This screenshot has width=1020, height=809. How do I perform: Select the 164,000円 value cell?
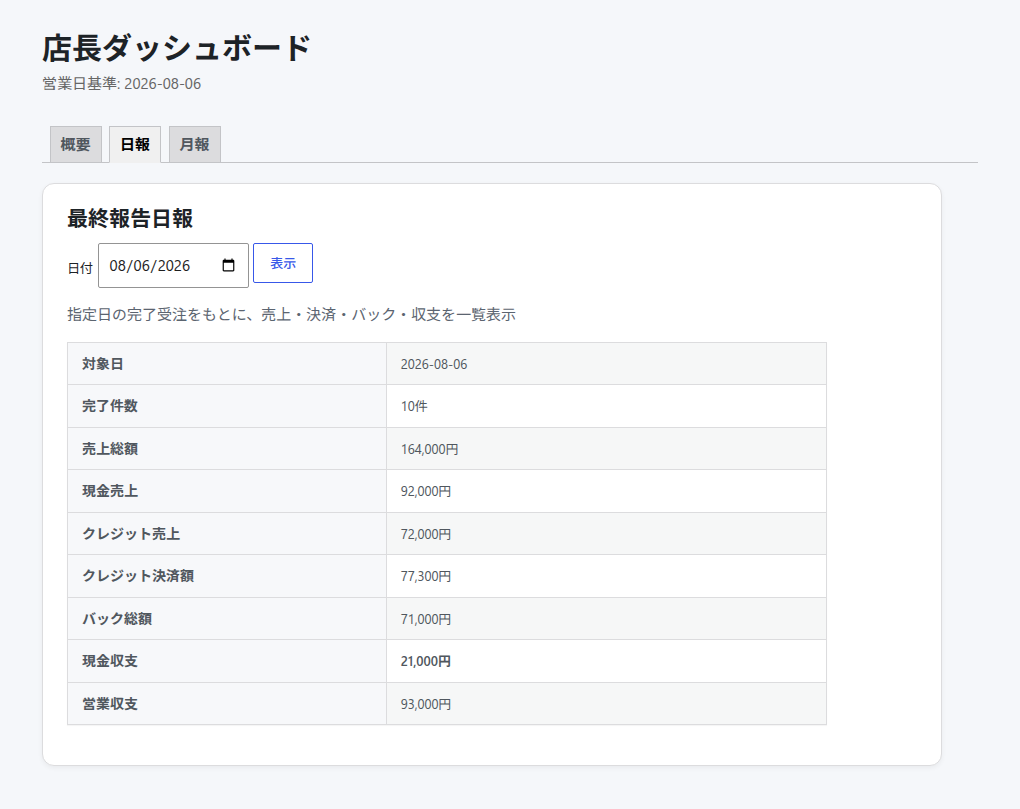tap(606, 449)
